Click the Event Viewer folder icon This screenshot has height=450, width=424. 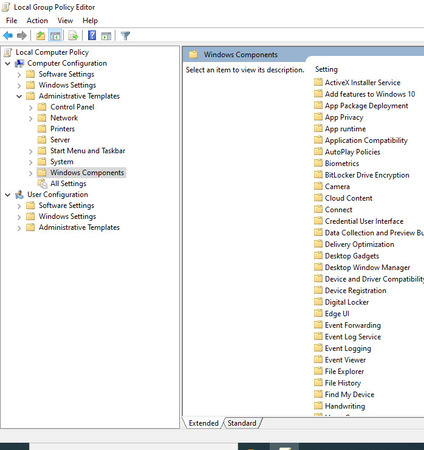click(x=318, y=360)
